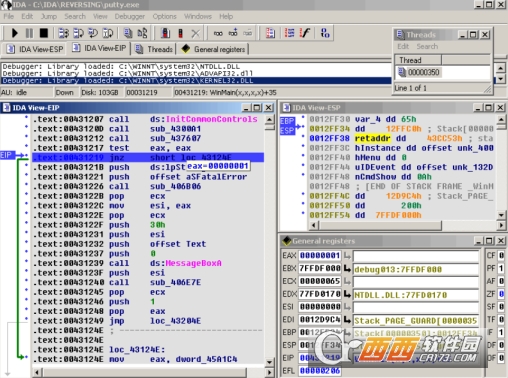Jump to EBX address via arrow button
Screen dimensions: 508x378
(347, 268)
